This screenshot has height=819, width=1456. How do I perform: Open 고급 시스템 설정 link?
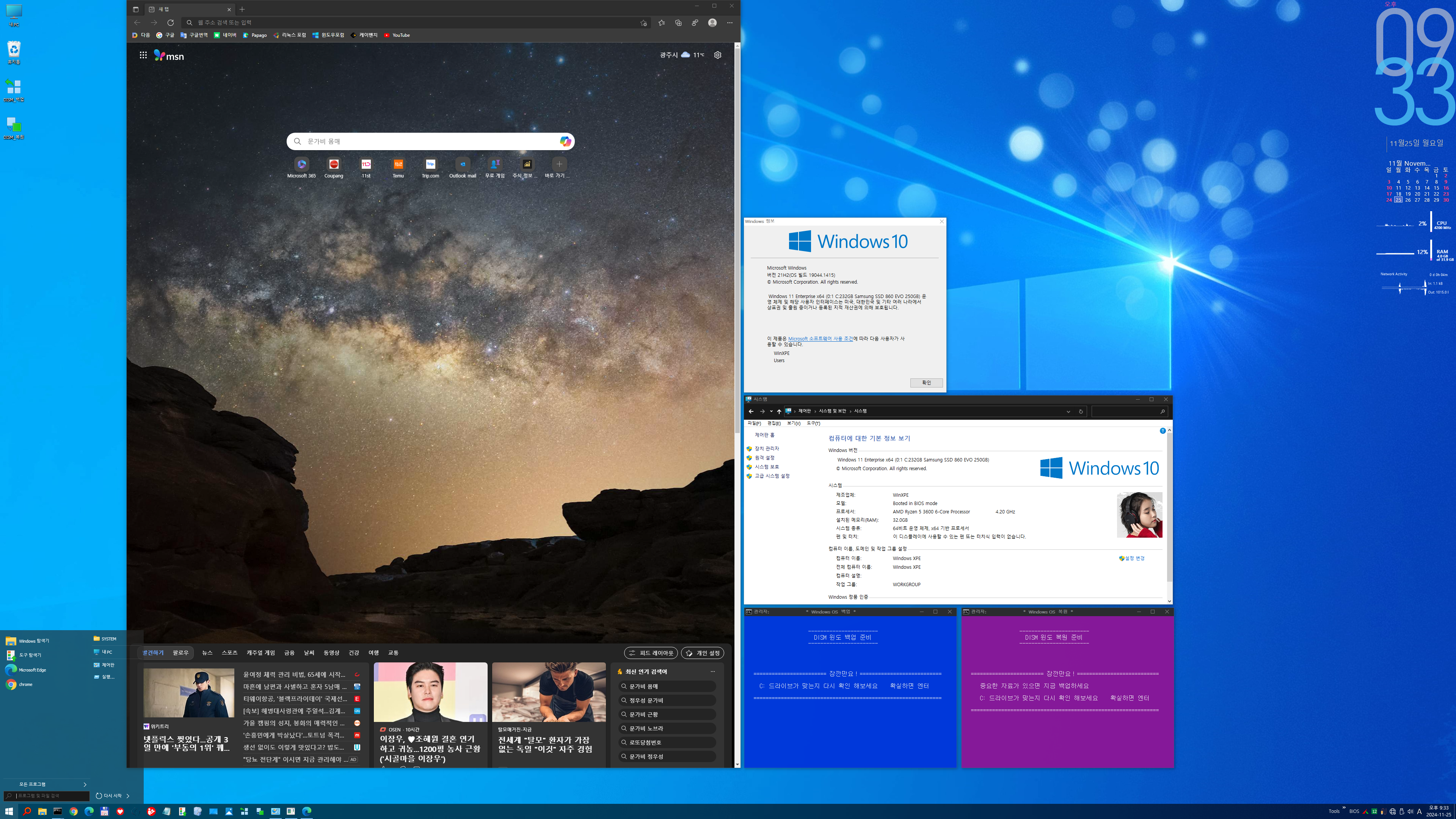coord(772,475)
